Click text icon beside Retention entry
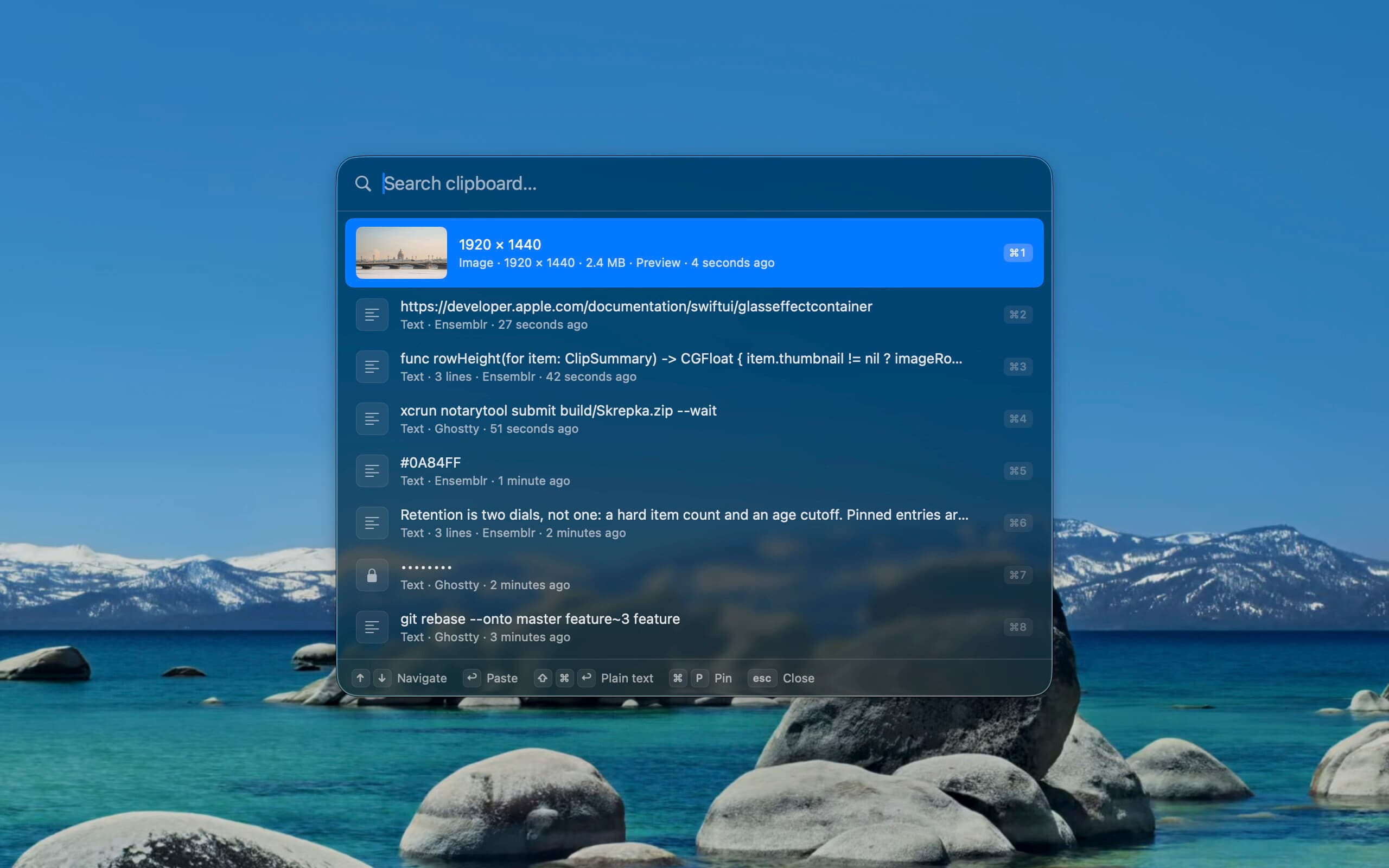 point(372,523)
